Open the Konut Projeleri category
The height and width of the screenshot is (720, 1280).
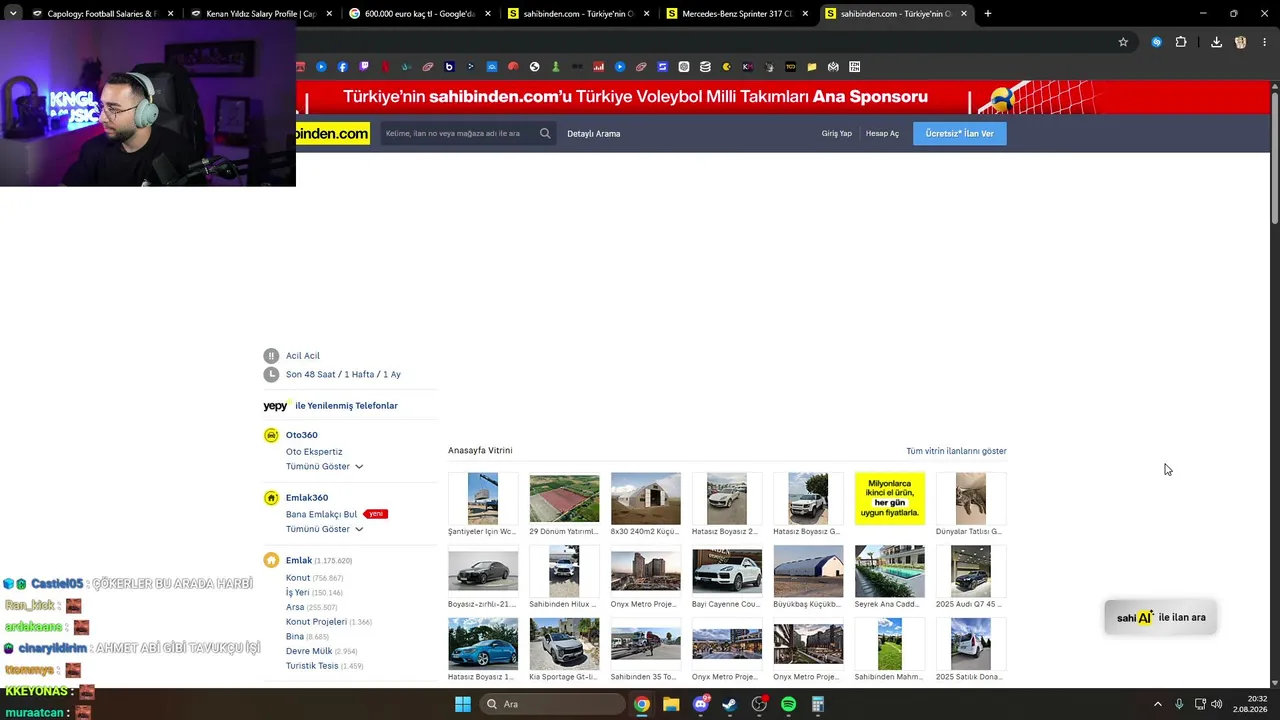(316, 622)
